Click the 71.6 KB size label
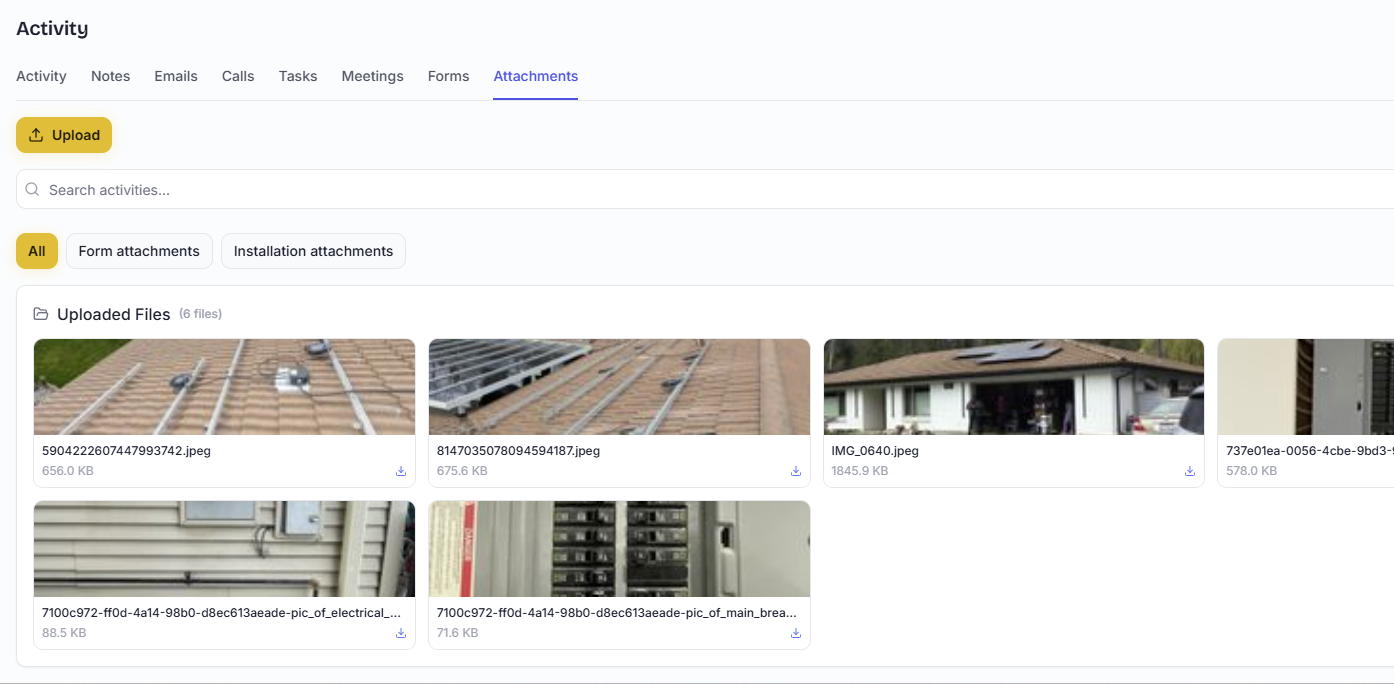Image resolution: width=1394 pixels, height=684 pixels. (458, 633)
